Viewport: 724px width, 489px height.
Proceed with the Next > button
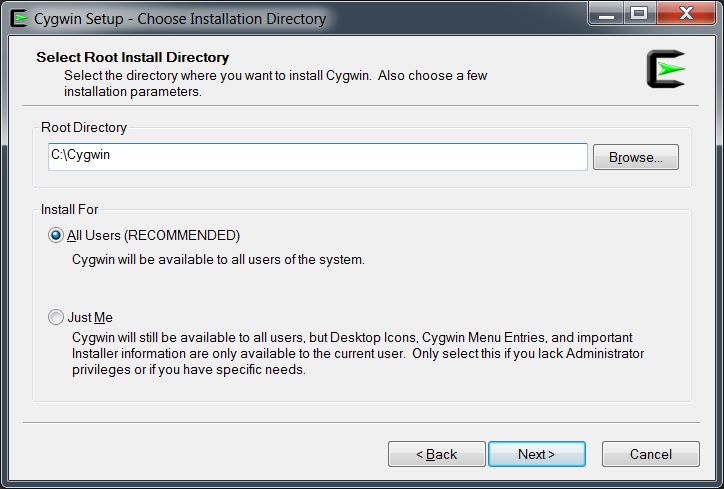point(537,454)
